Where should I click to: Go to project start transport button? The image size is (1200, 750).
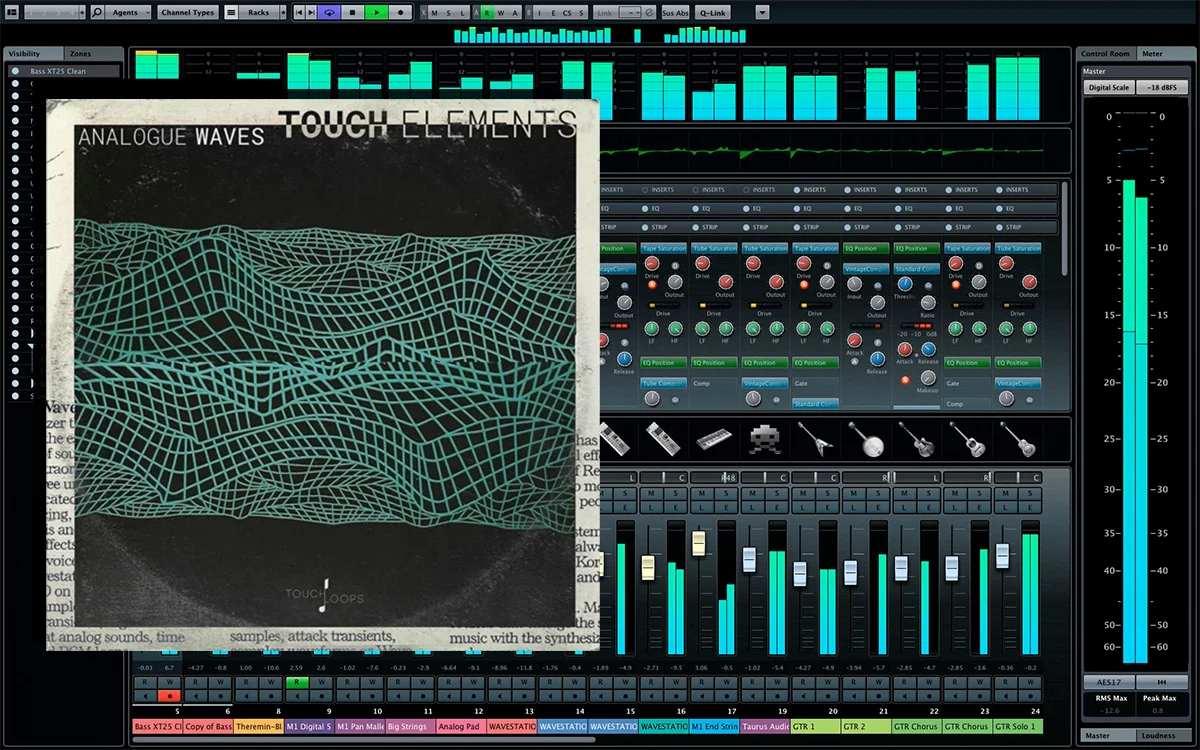[x=301, y=12]
